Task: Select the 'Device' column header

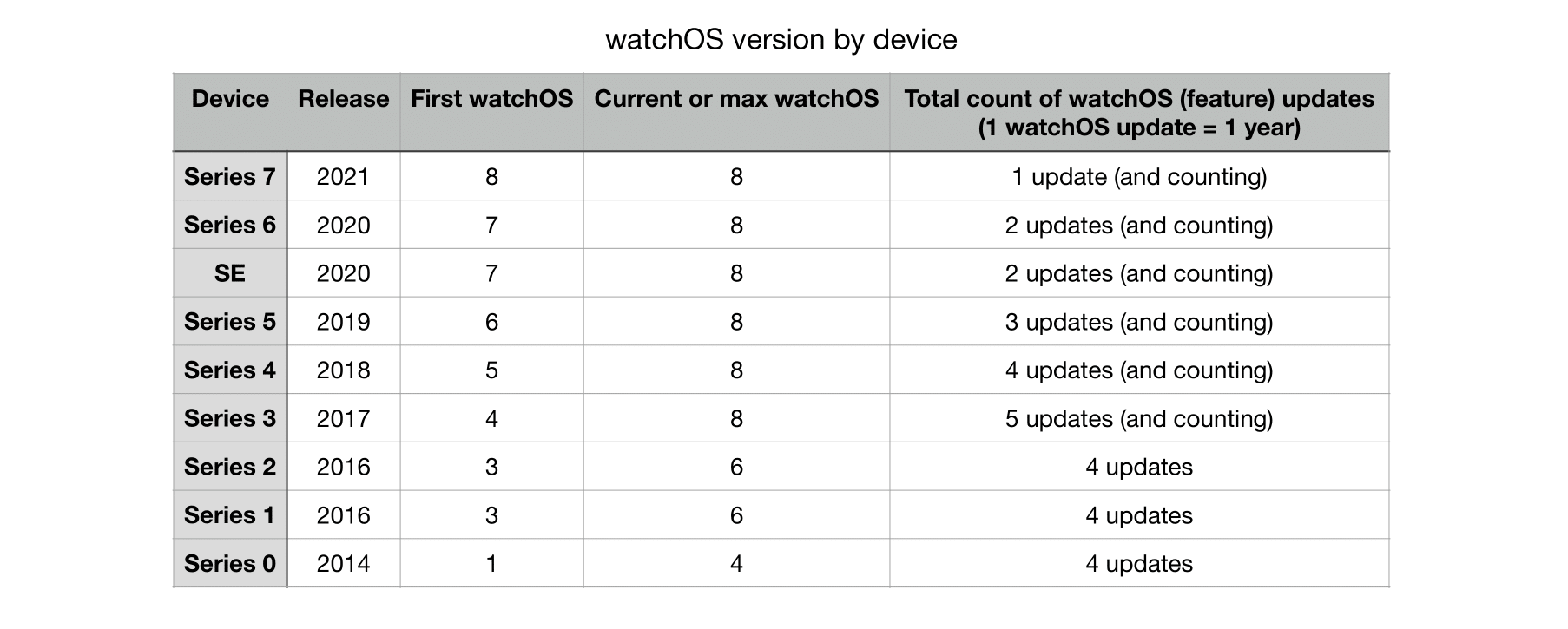Action: [x=230, y=113]
